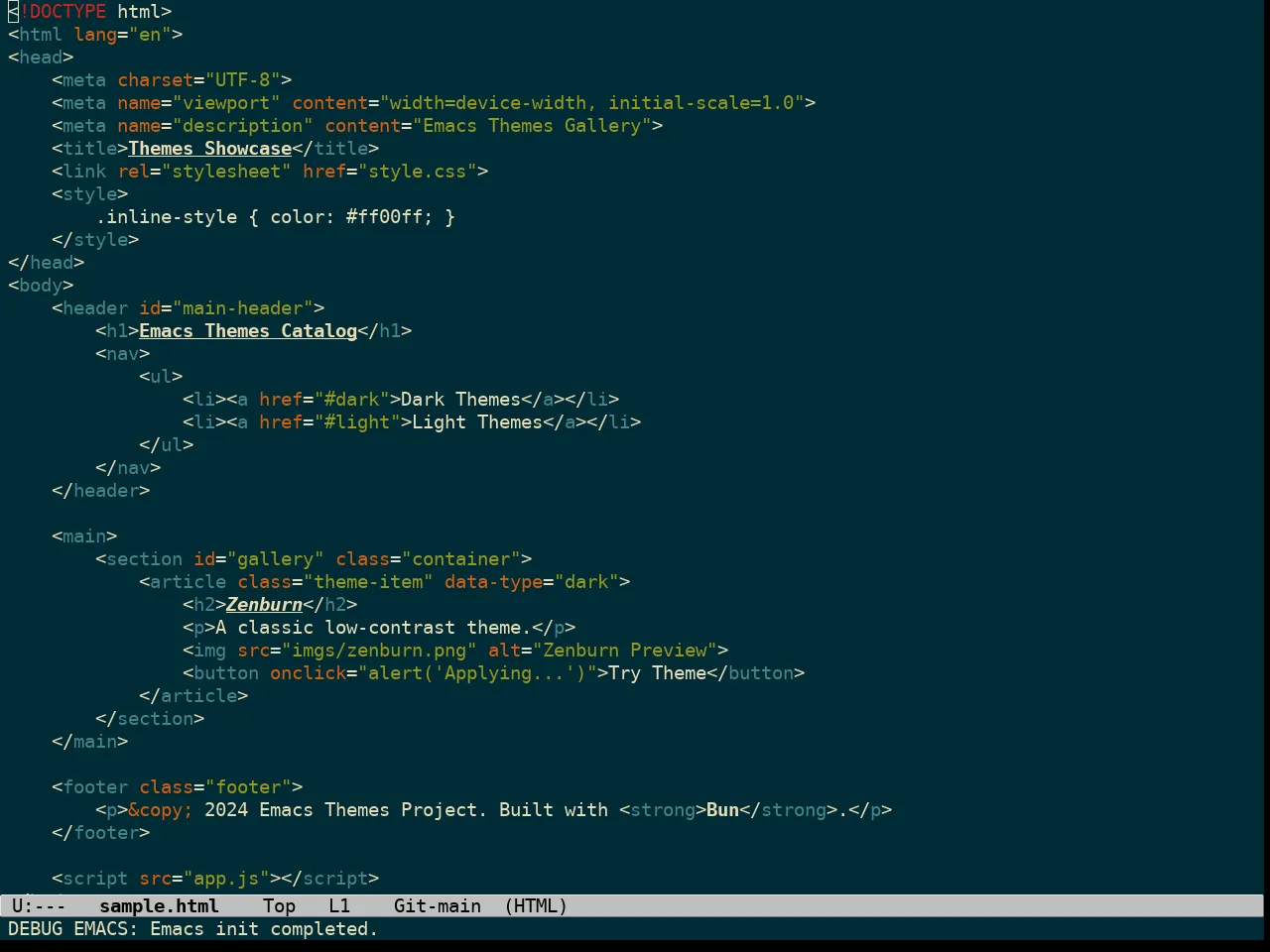Click the opening ul tag
1270x952 pixels.
[161, 376]
